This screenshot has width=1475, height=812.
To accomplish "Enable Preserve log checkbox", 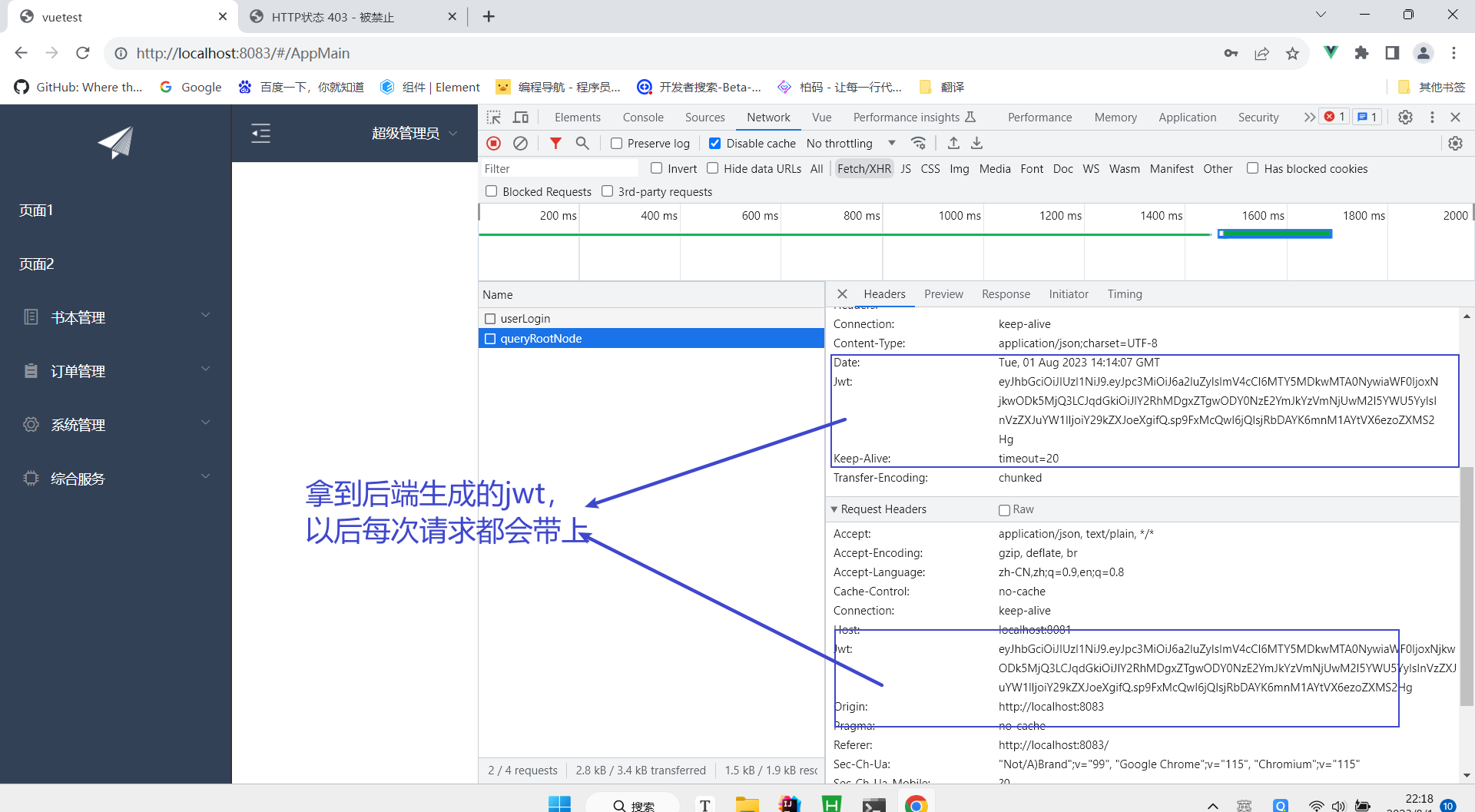I will tap(616, 144).
